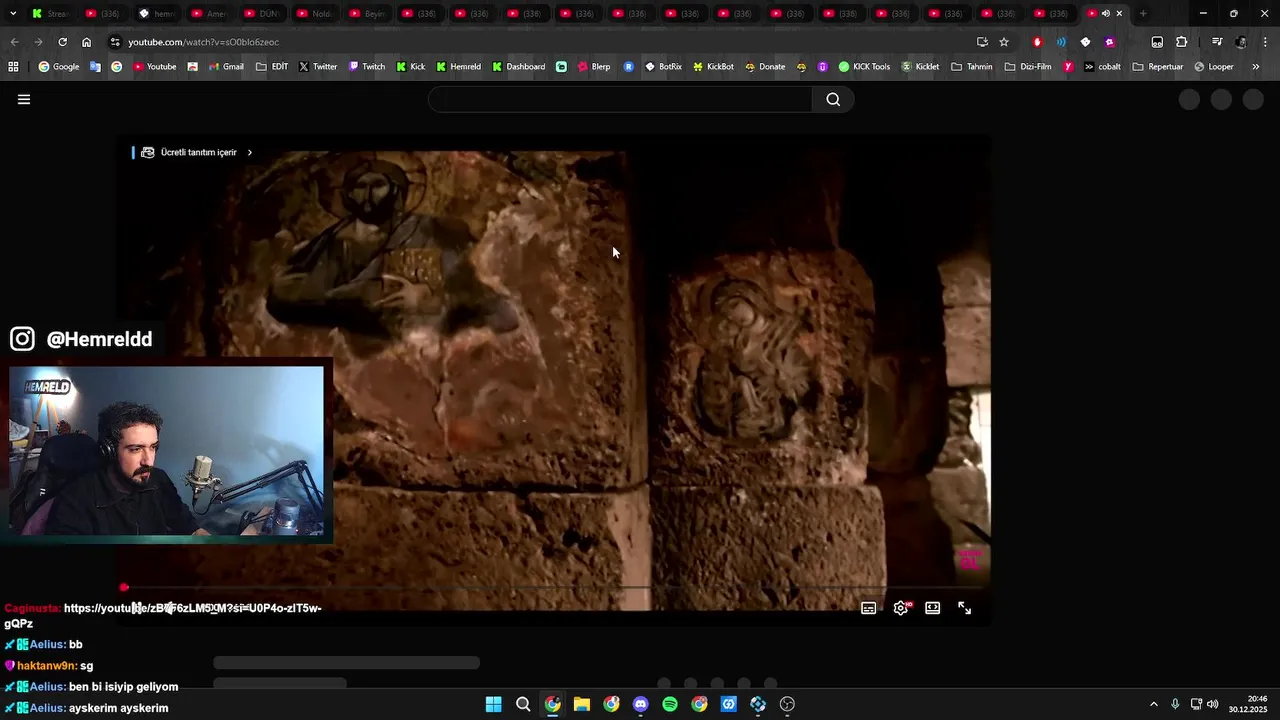Bookmark this page with the star icon

pos(1004,42)
